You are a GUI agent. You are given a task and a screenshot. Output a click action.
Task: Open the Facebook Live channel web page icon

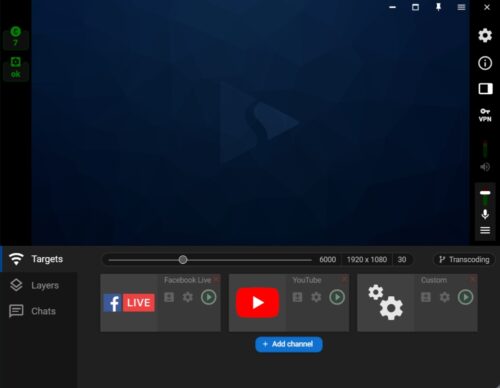pyautogui.click(x=169, y=297)
